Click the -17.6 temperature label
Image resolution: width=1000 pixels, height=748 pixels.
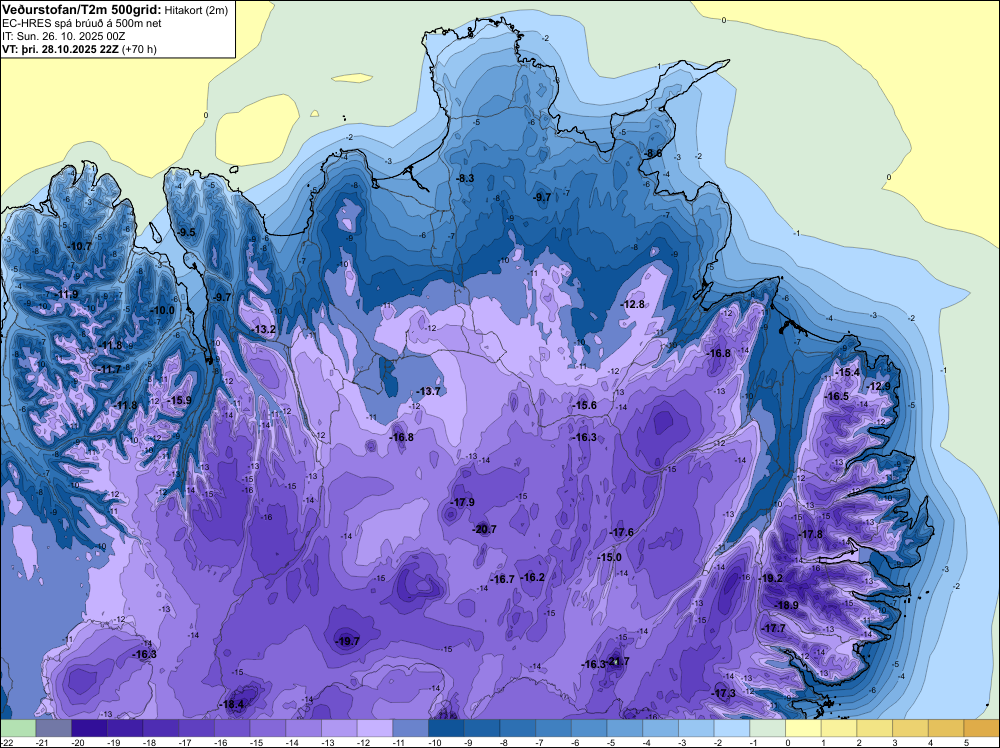click(x=622, y=532)
